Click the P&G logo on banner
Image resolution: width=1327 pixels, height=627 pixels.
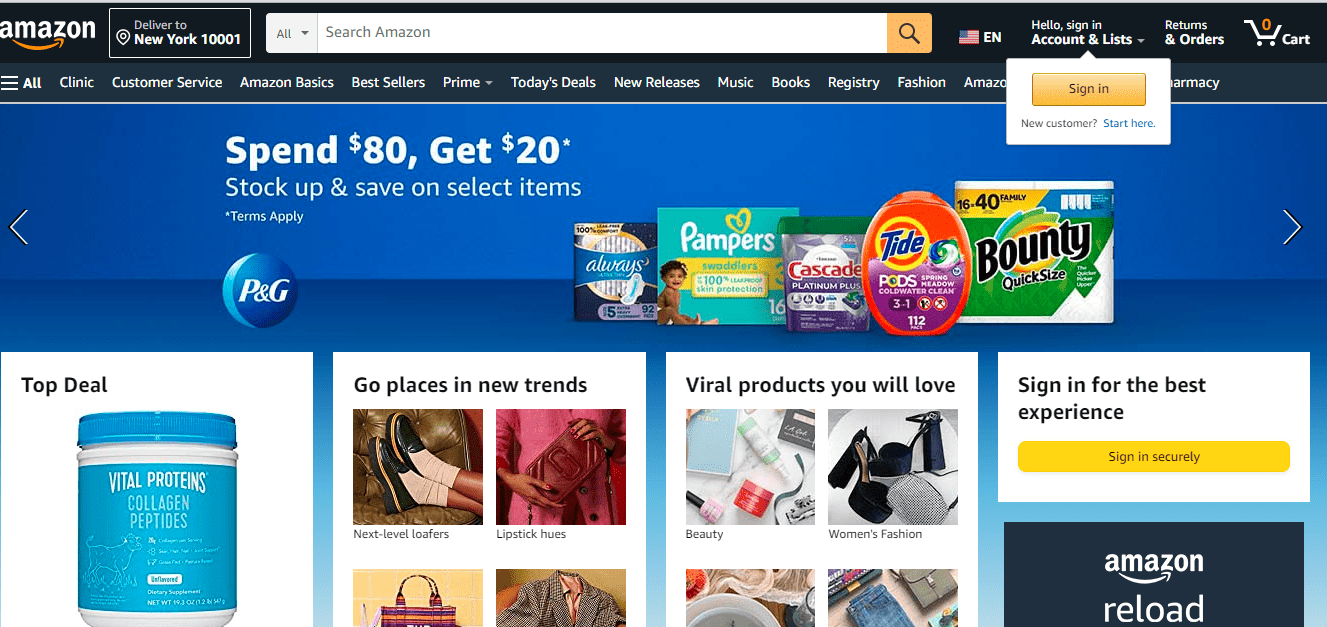point(260,291)
